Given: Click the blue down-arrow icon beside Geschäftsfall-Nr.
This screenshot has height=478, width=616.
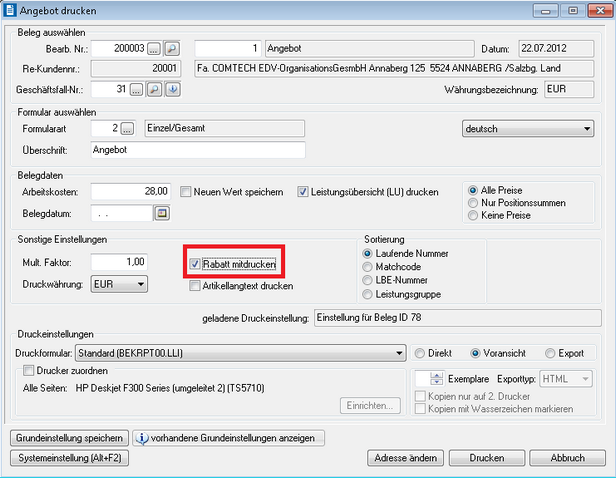Looking at the screenshot, I should (171, 90).
